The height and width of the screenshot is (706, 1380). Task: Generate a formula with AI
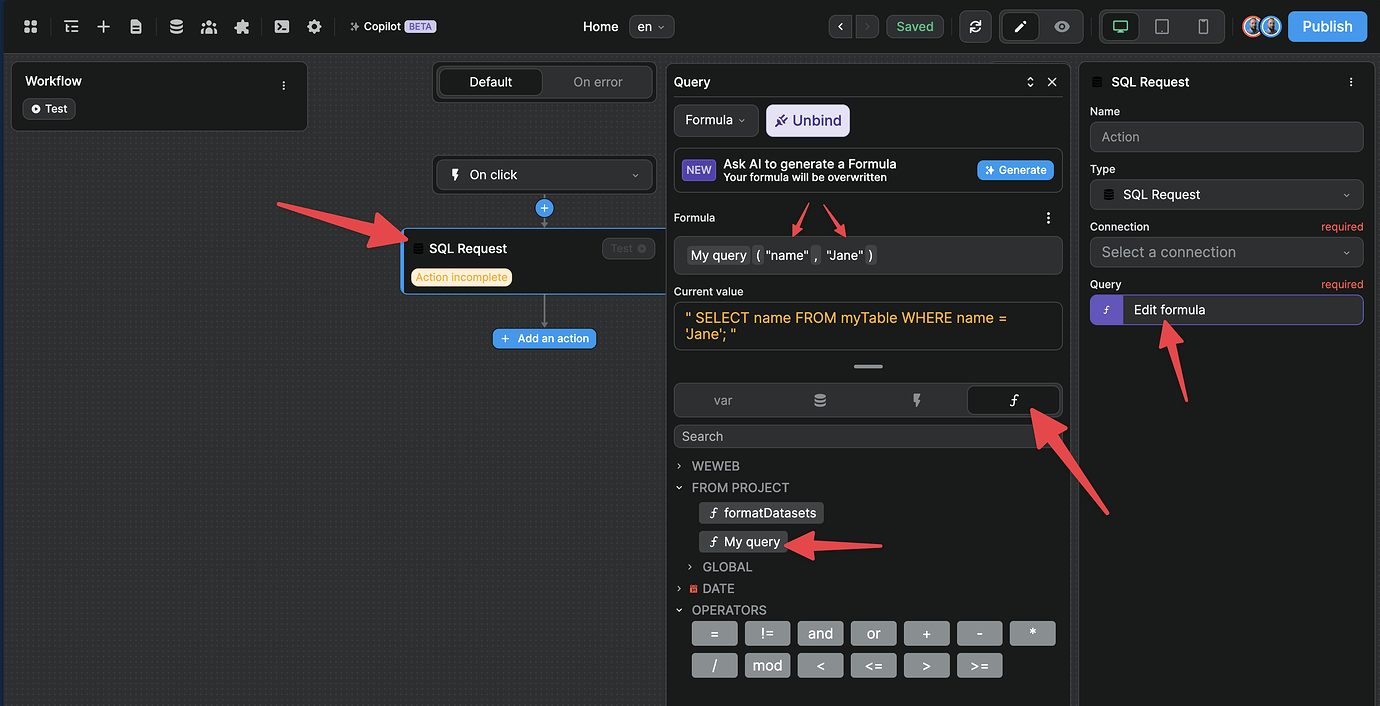tap(1015, 170)
